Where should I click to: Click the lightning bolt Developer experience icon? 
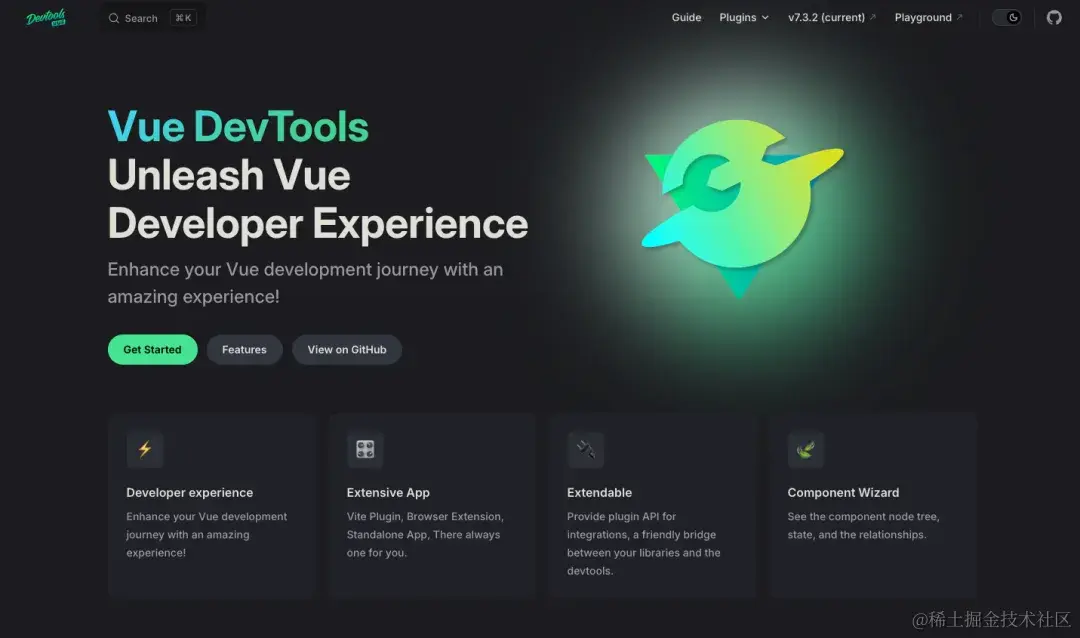pos(145,449)
